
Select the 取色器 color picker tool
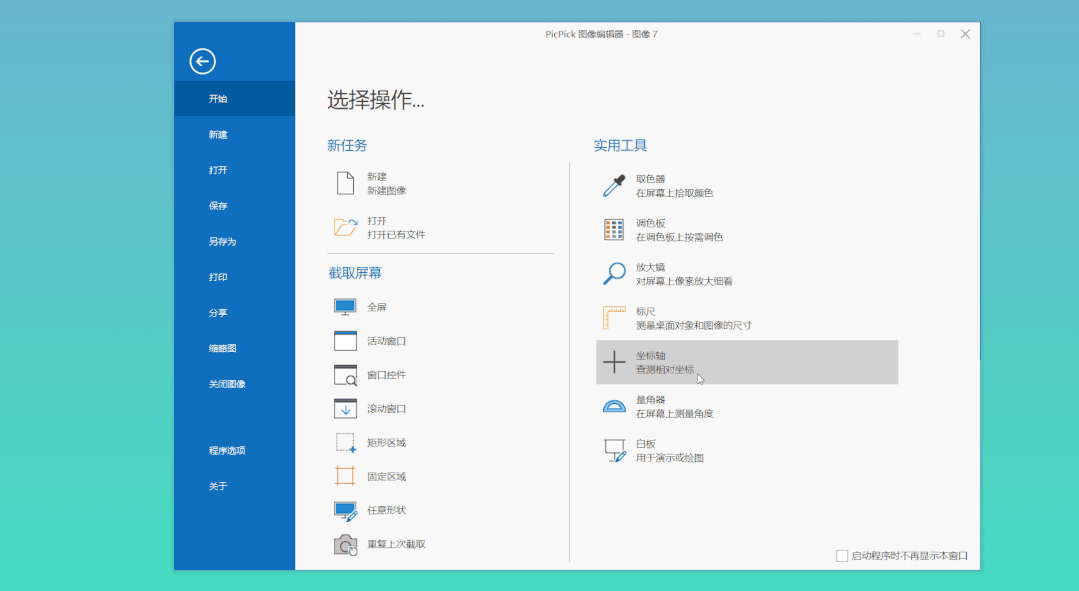click(x=650, y=185)
